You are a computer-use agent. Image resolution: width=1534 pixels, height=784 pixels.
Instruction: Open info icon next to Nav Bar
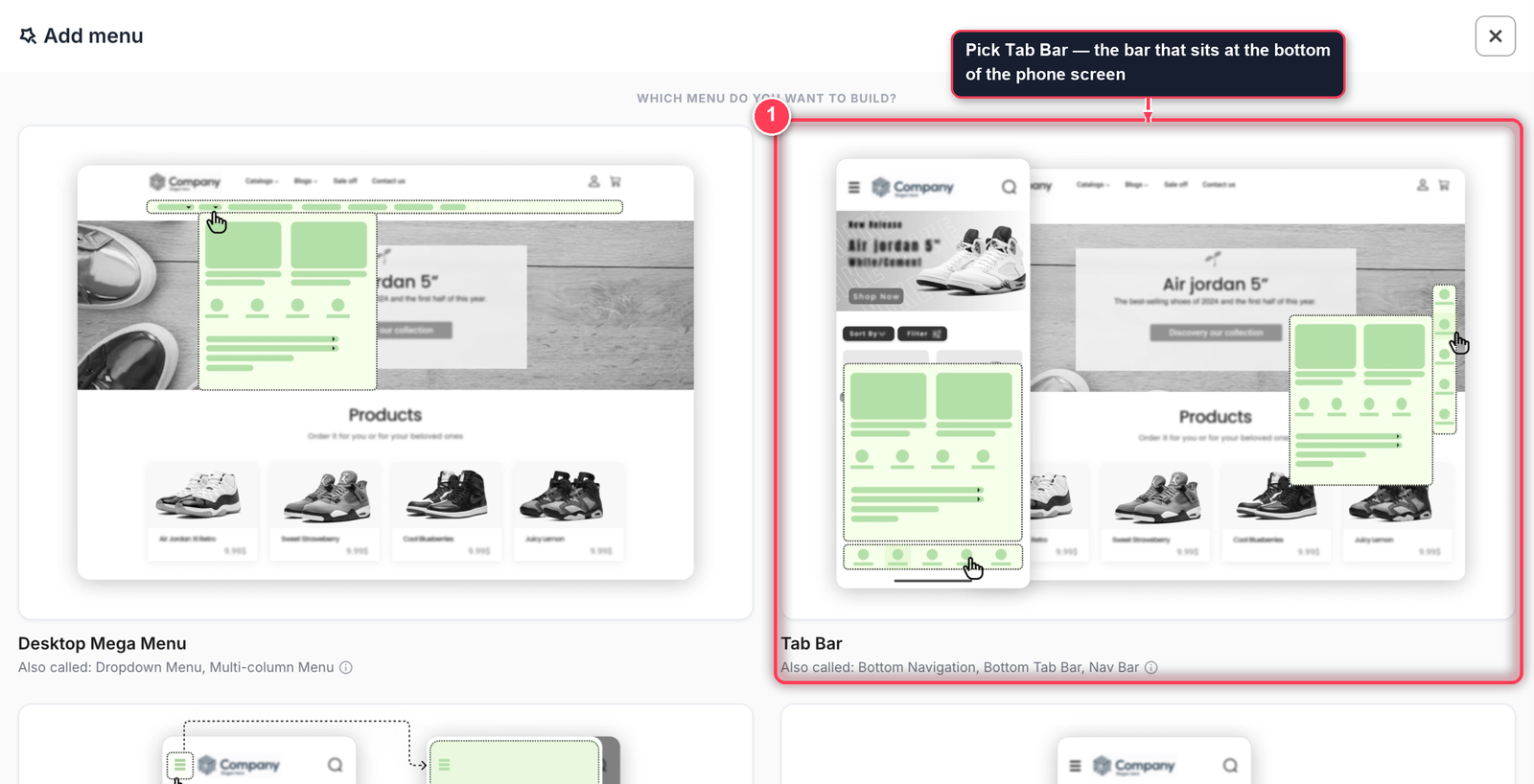pyautogui.click(x=1150, y=668)
